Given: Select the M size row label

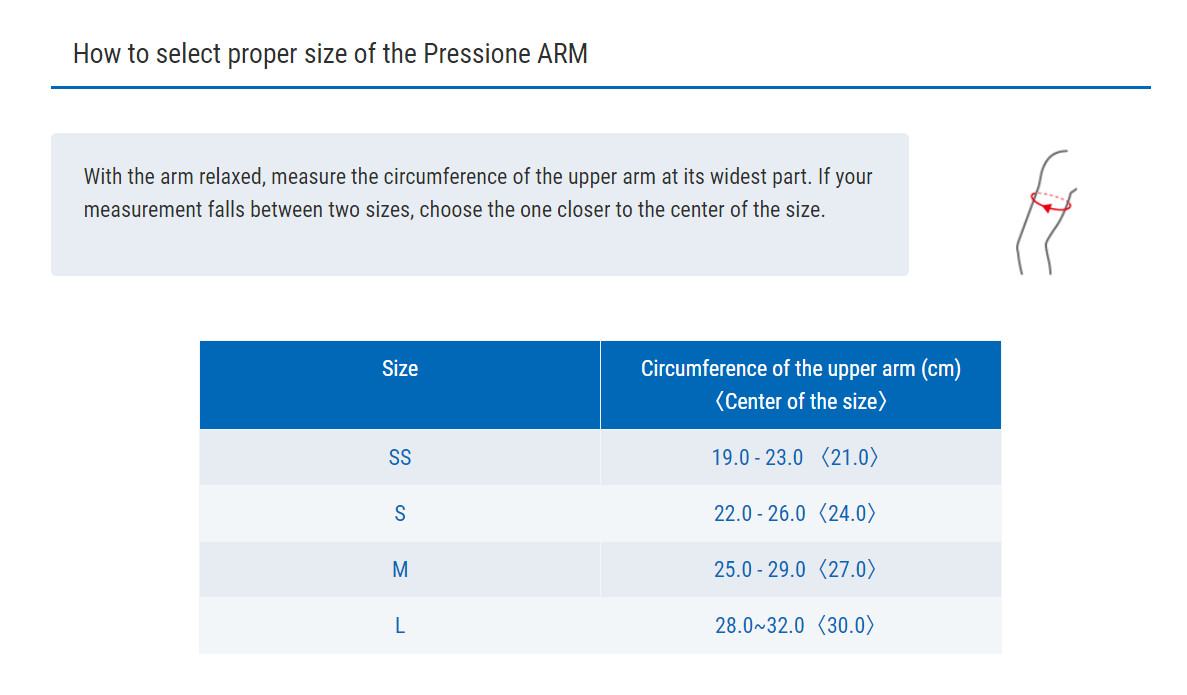Looking at the screenshot, I should (x=400, y=569).
